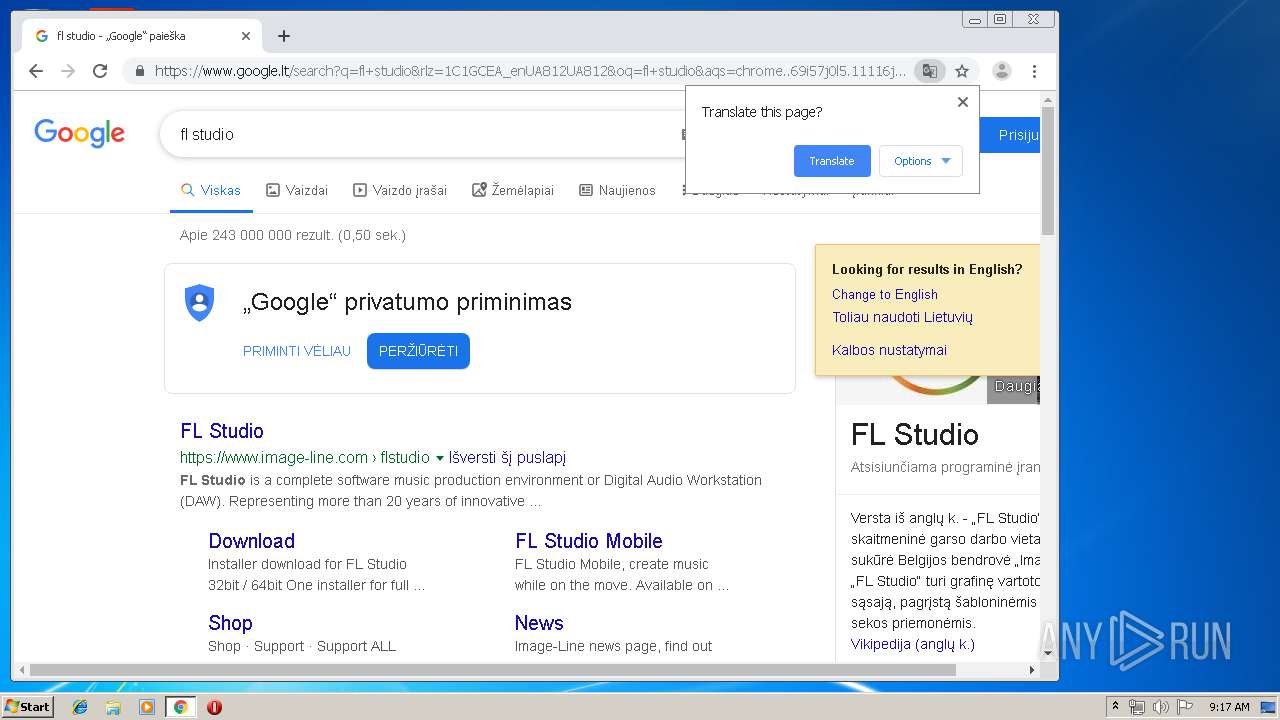Click the scrollbar down arrow
1280x720 pixels.
1048,653
